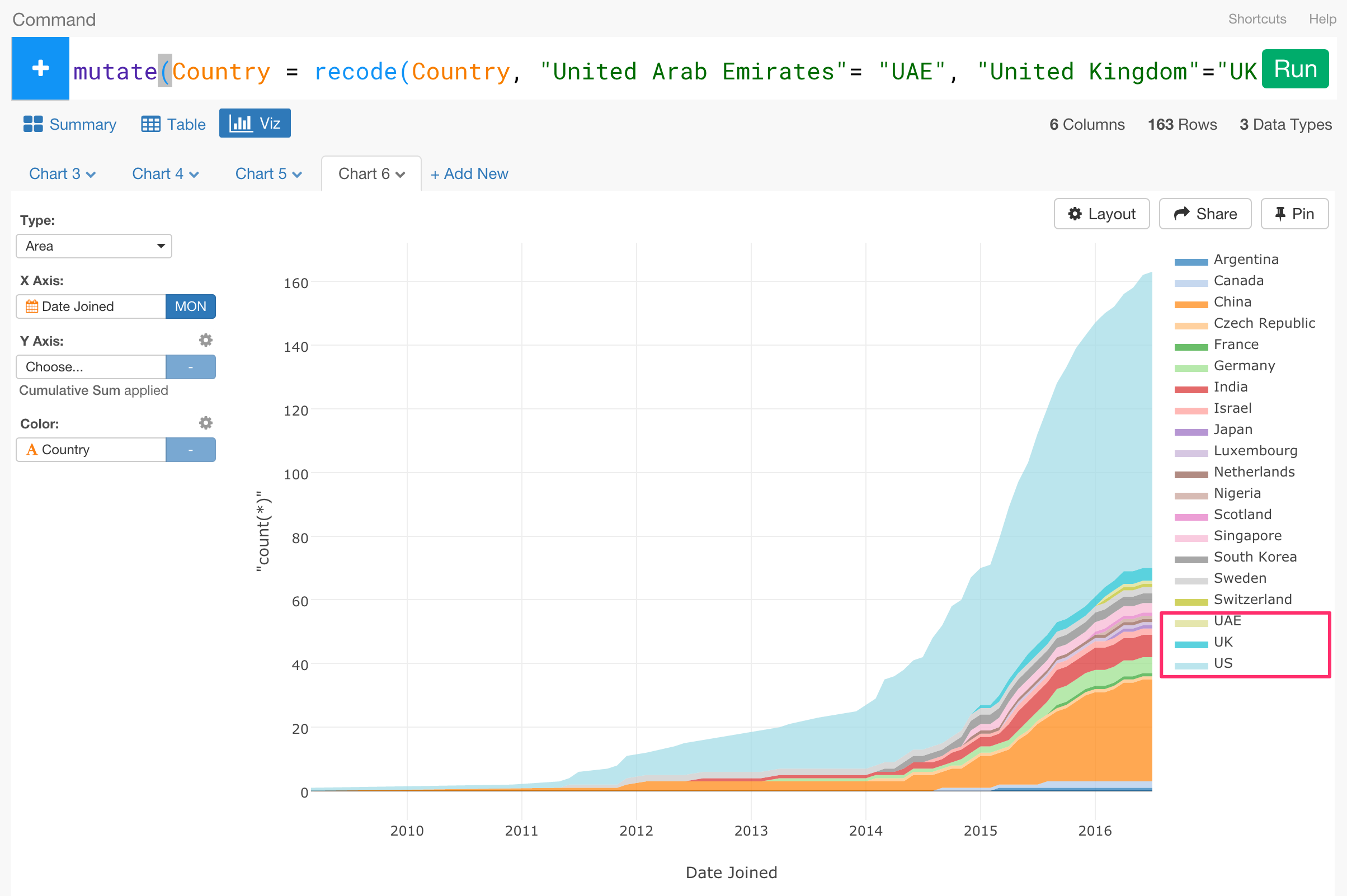Expand Chart 6 tab chevron
Image resolution: width=1347 pixels, height=896 pixels.
(x=401, y=175)
